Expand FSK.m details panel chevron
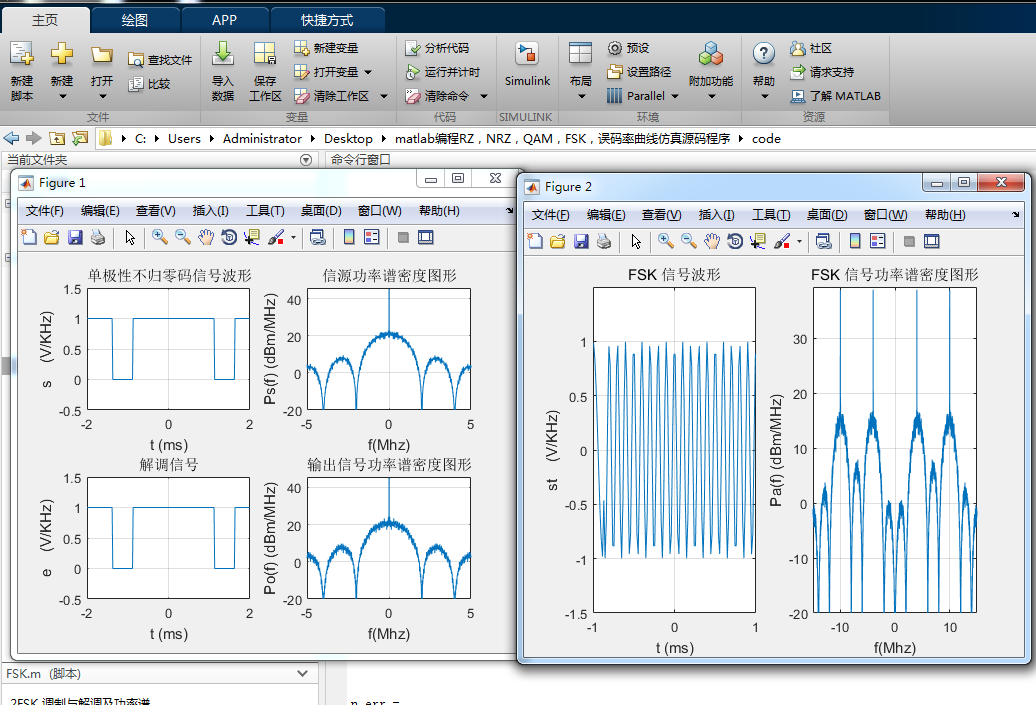The image size is (1036, 705). point(303,673)
